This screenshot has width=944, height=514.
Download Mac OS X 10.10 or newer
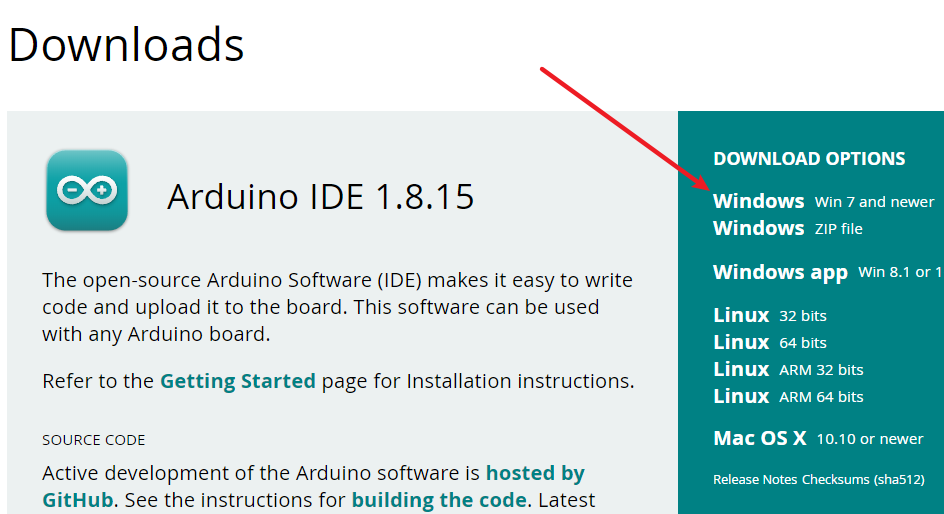pyautogui.click(x=818, y=438)
